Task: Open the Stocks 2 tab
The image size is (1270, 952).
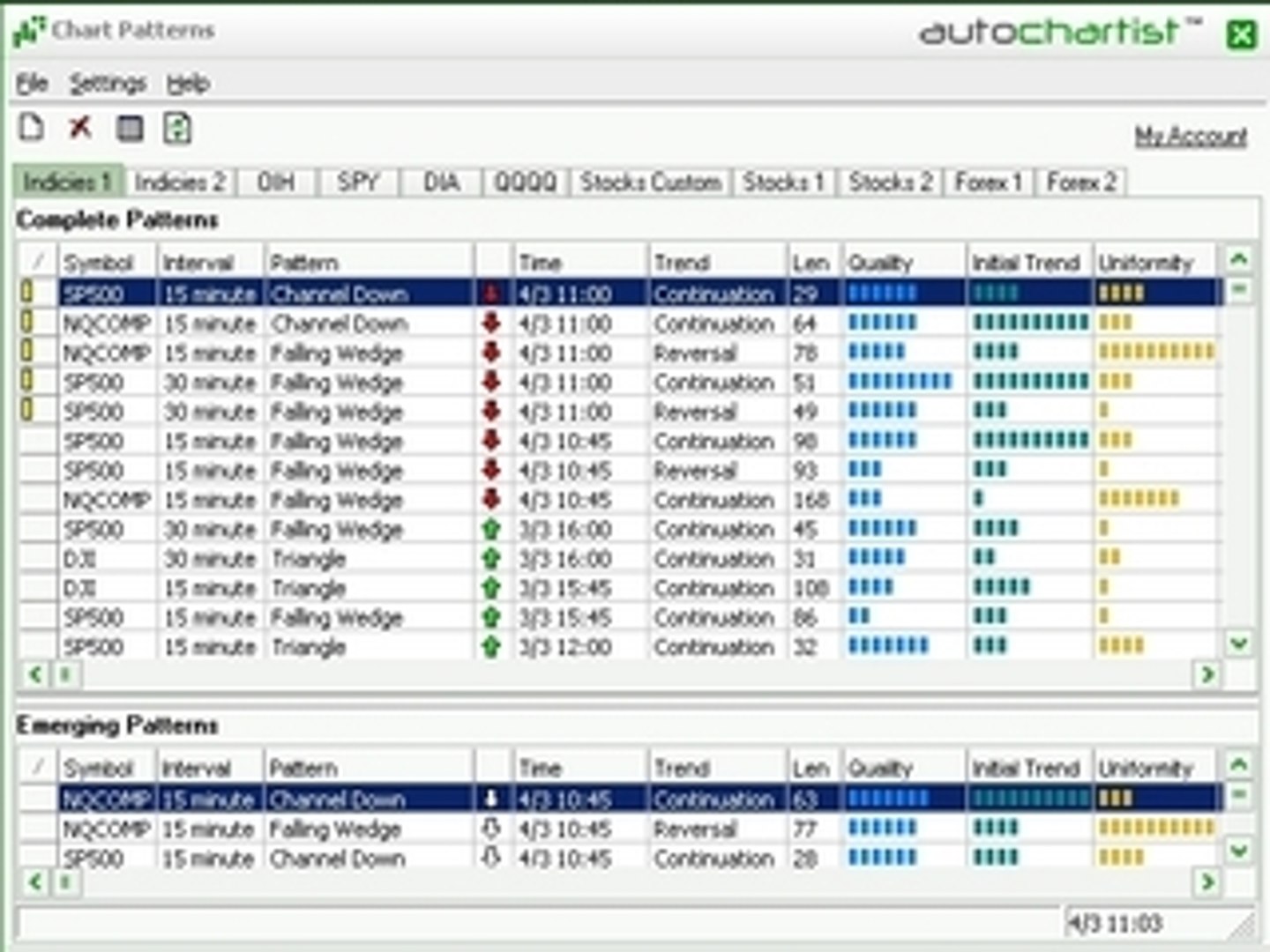Action: [891, 182]
